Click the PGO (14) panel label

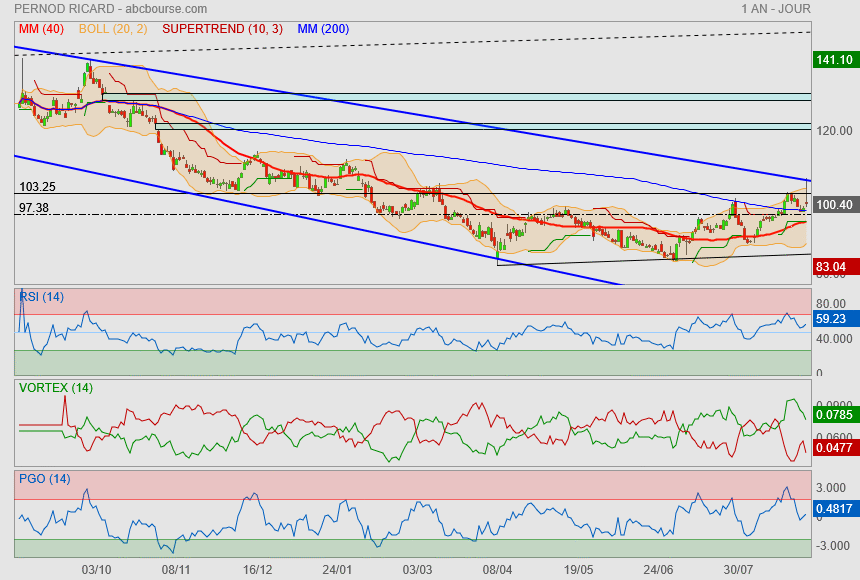(x=44, y=479)
